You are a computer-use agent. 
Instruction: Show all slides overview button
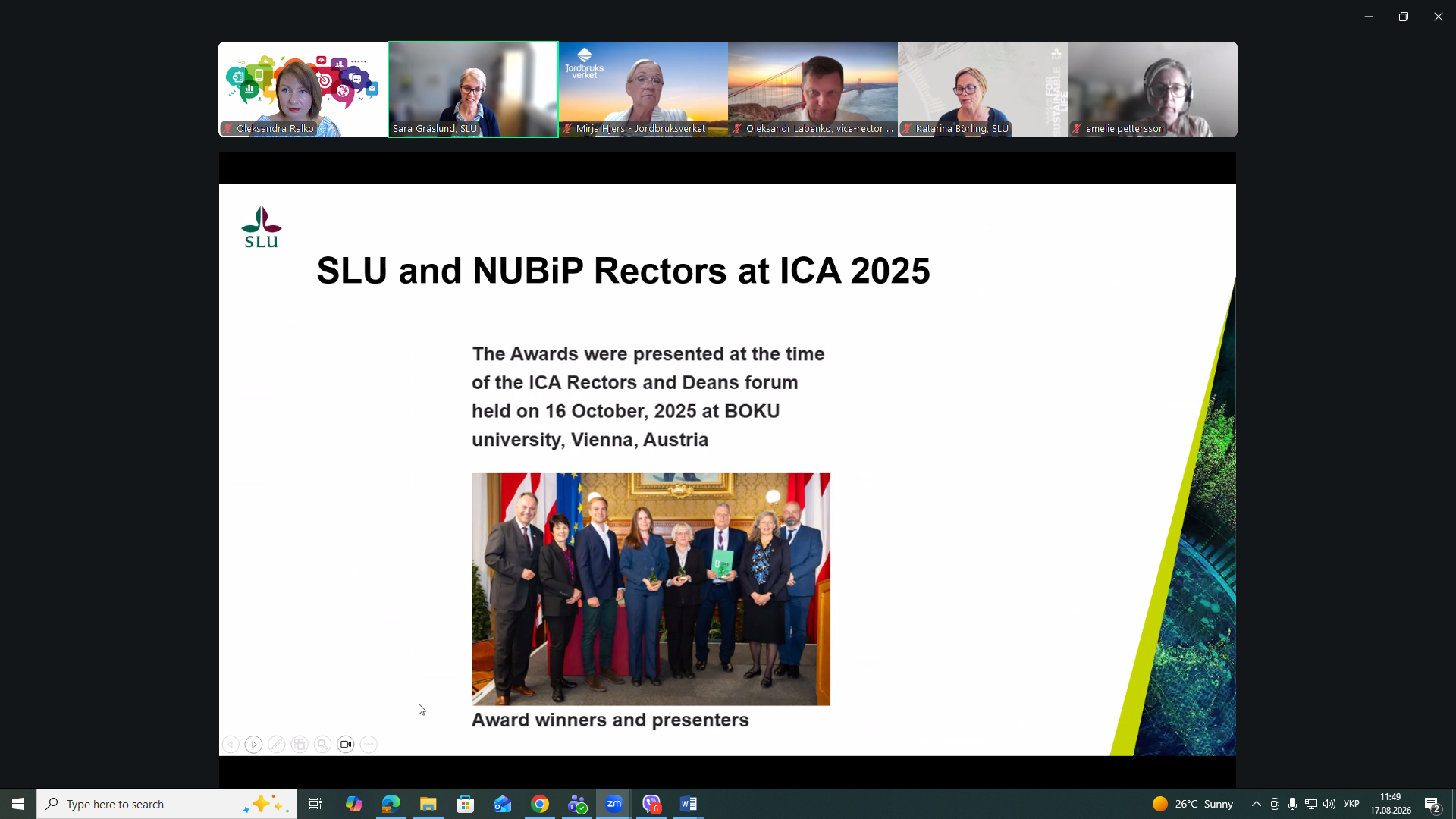(x=300, y=745)
